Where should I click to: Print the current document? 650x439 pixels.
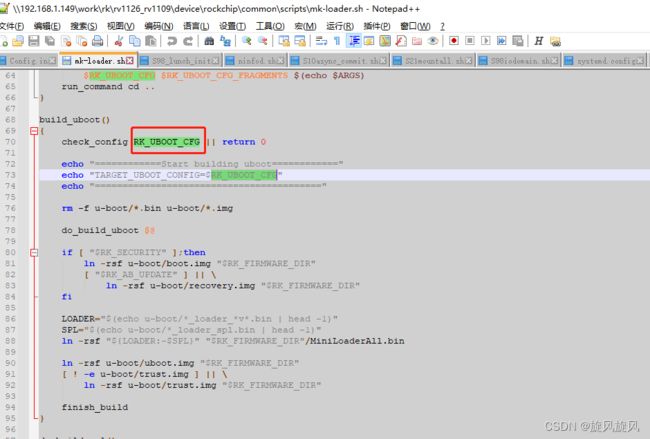(x=97, y=41)
